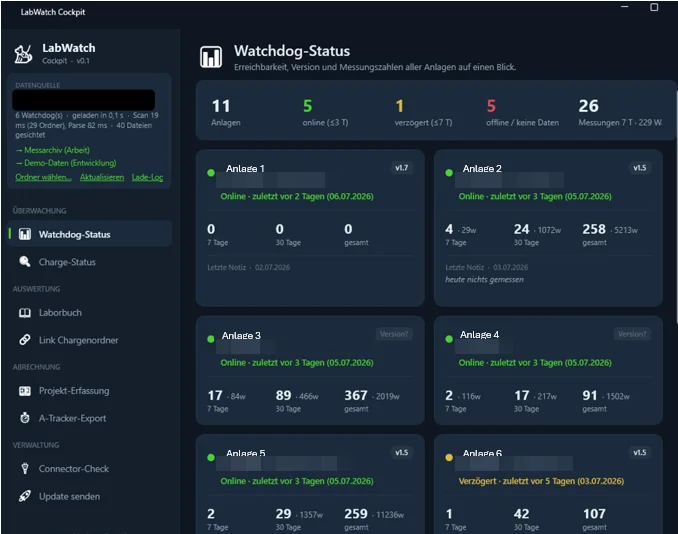
Task: Click the v1.7 badge on Anlage 1
Action: coord(401,168)
